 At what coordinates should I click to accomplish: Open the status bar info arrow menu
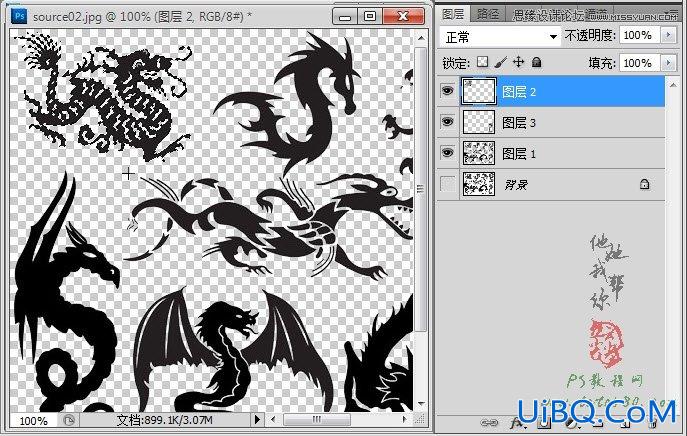pyautogui.click(x=257, y=420)
